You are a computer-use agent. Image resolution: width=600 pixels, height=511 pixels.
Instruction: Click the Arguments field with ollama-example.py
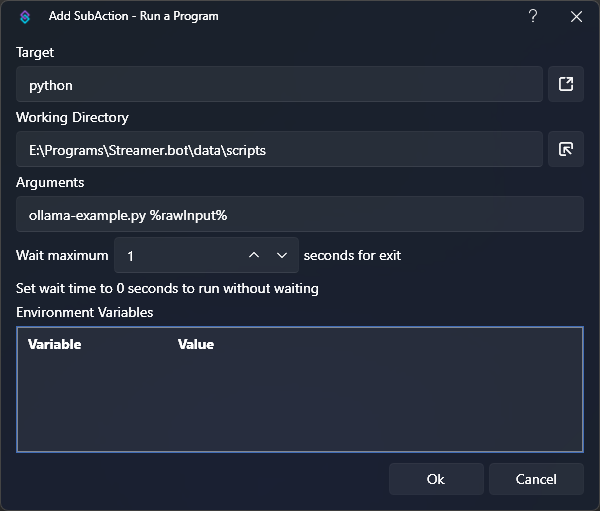299,215
